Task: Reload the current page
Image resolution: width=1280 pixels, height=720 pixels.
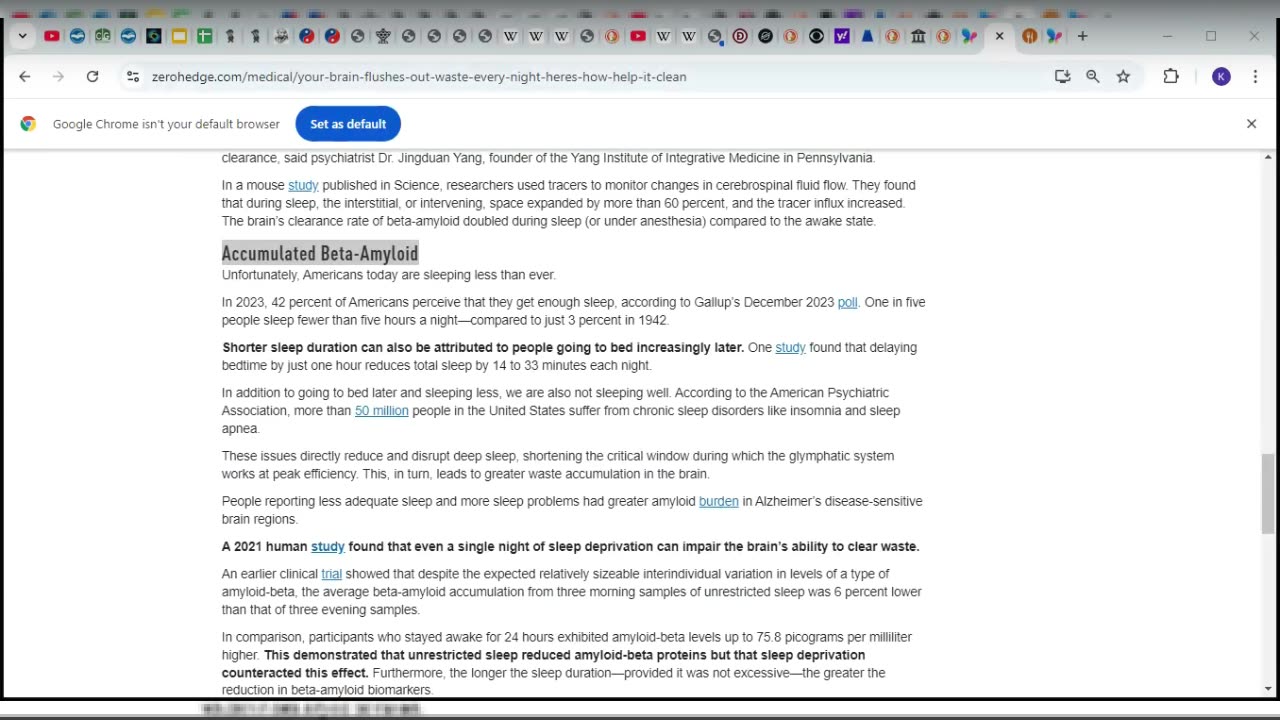Action: click(x=92, y=76)
